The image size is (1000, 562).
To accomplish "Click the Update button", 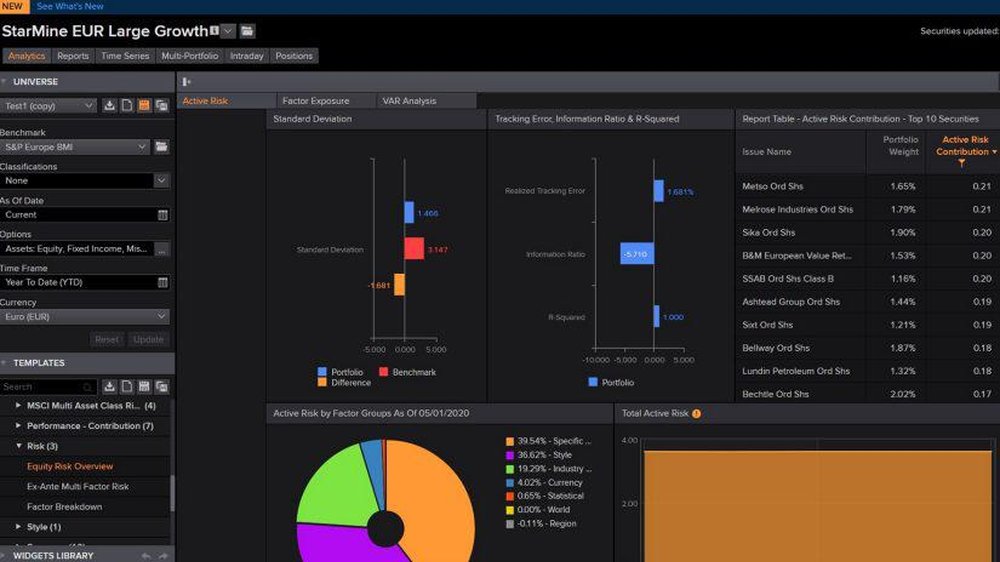I will (149, 339).
